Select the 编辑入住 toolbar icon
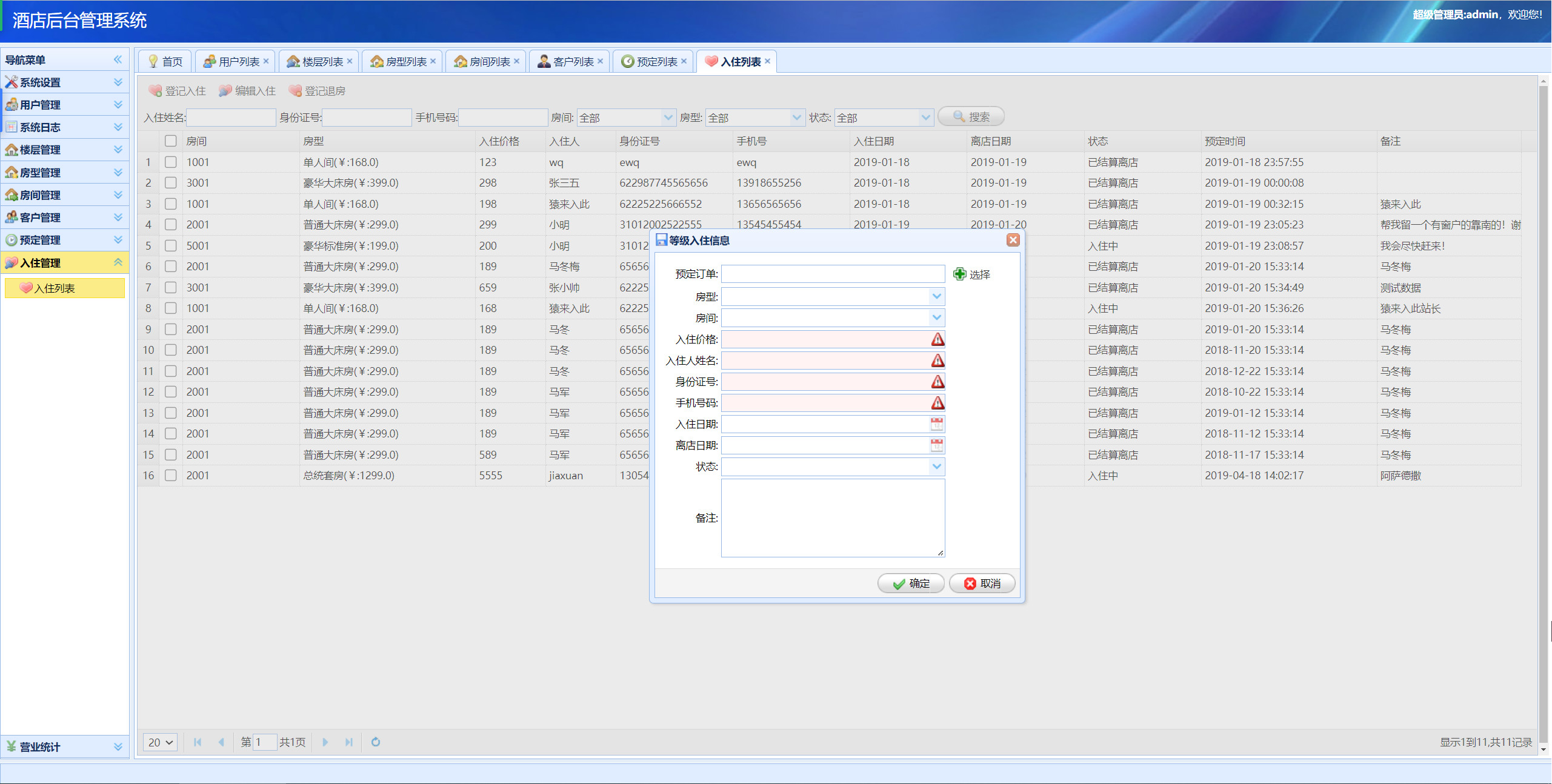The height and width of the screenshot is (784, 1552). click(x=225, y=90)
